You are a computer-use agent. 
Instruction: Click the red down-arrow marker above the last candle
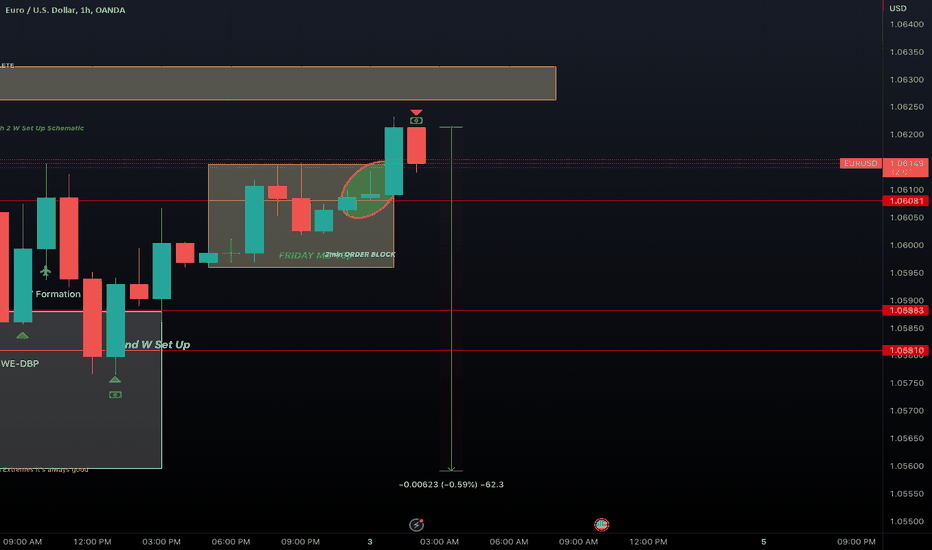416,112
